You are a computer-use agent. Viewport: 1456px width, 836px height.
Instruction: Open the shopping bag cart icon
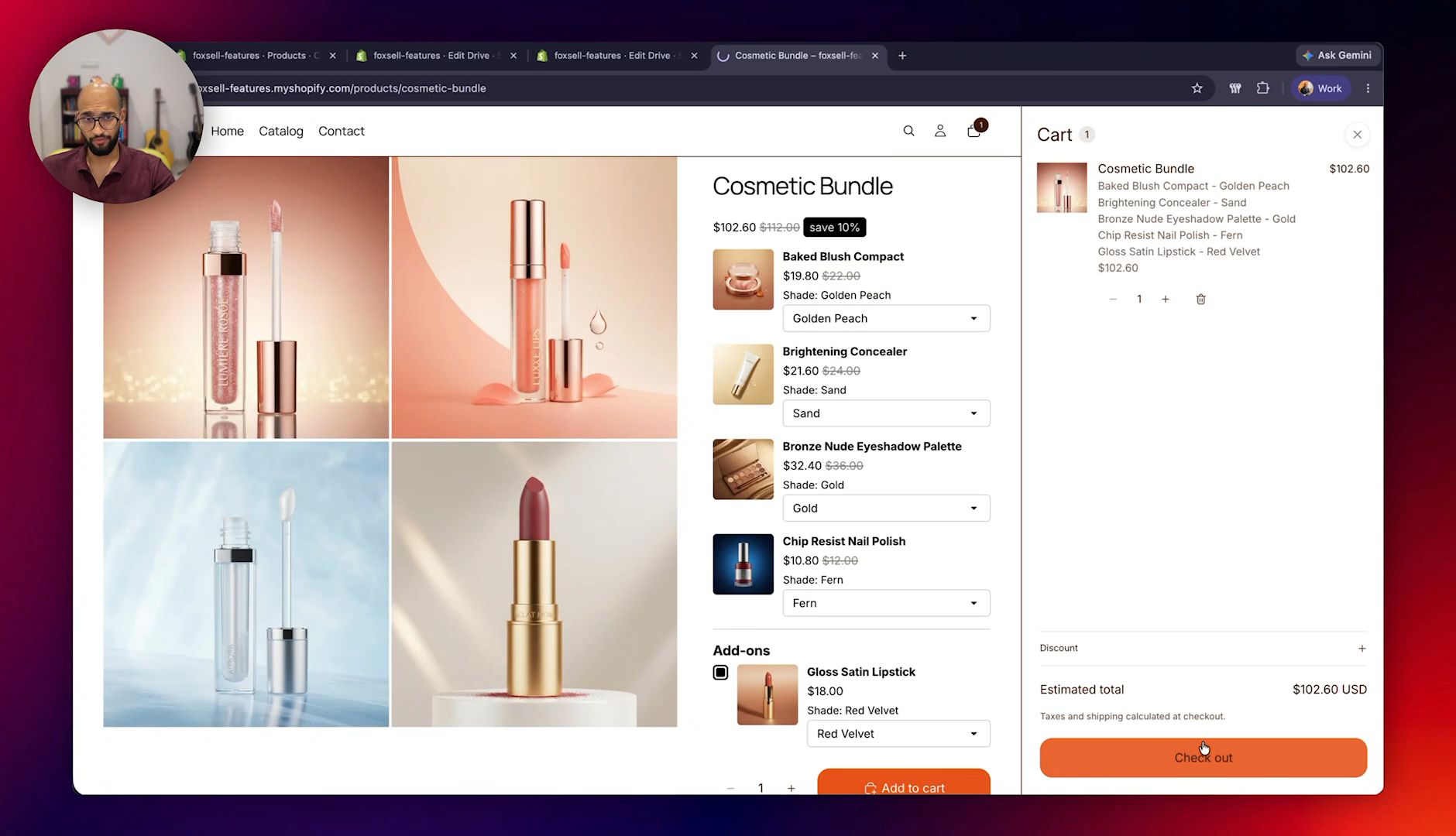click(974, 131)
